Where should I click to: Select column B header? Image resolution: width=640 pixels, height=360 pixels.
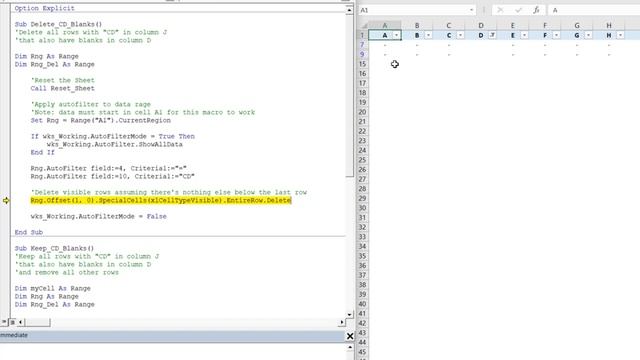tap(417, 25)
